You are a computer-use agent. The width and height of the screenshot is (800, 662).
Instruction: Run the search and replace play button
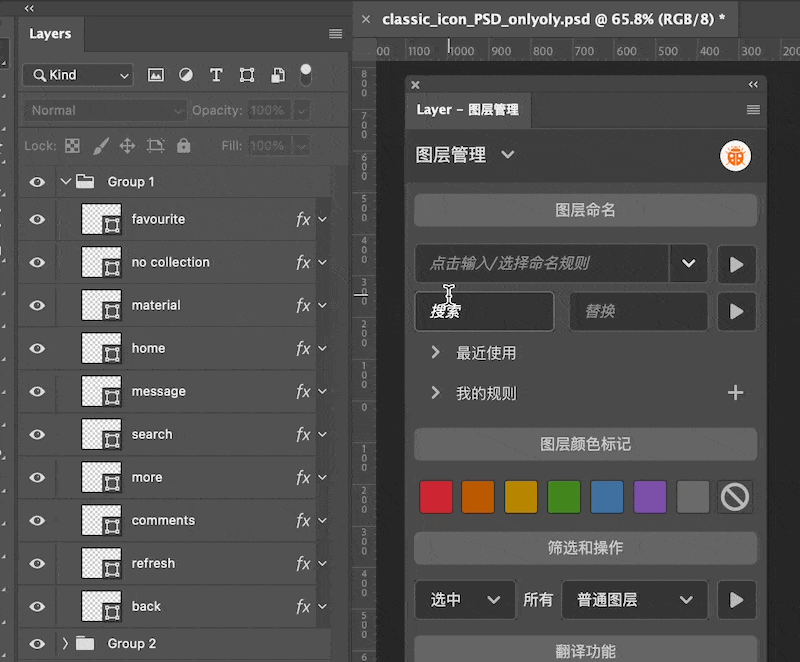click(736, 311)
